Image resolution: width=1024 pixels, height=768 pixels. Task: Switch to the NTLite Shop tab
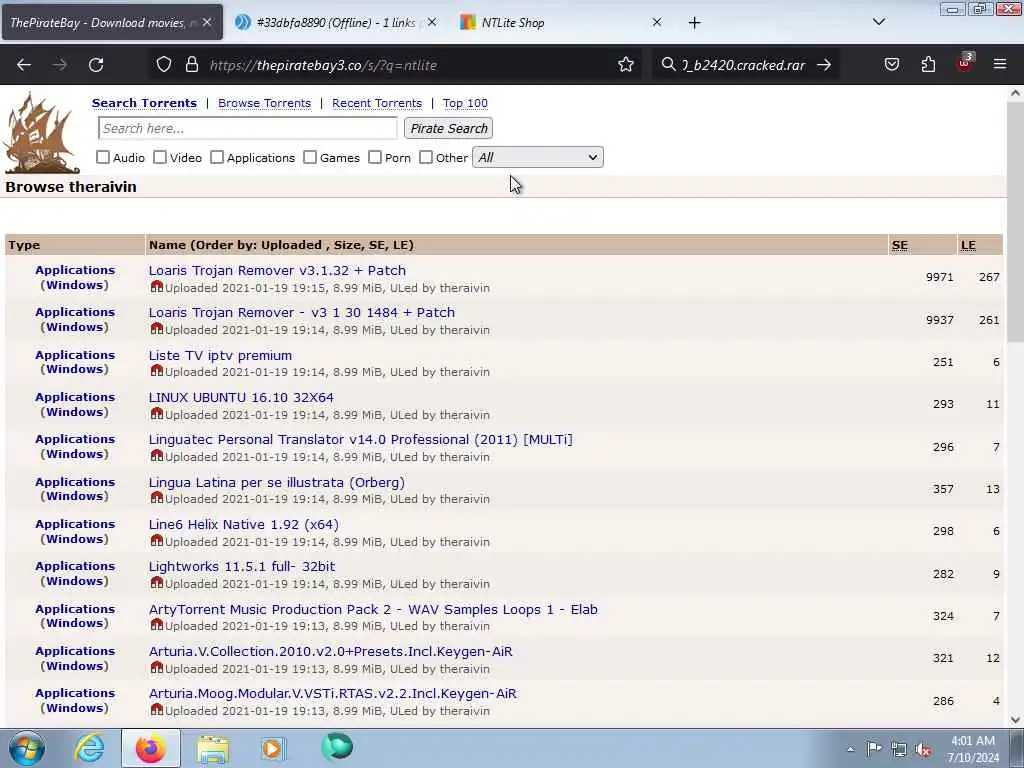tap(513, 23)
